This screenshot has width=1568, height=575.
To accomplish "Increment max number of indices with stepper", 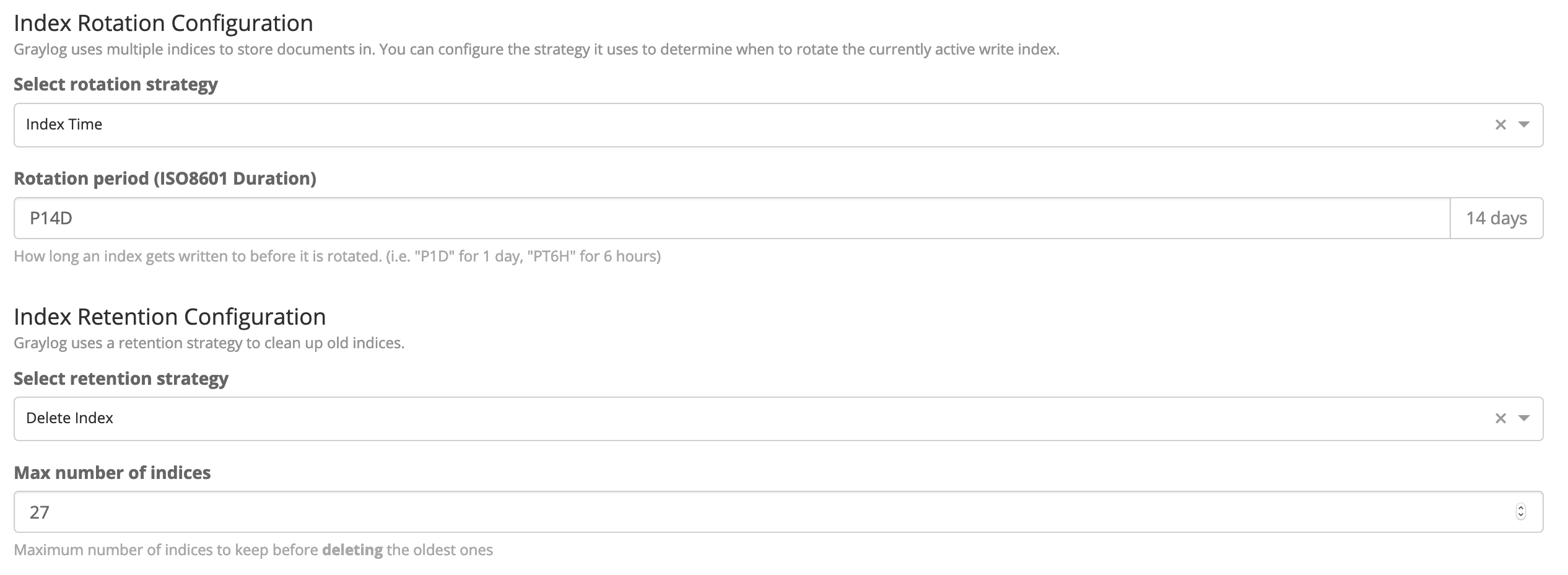I will click(x=1521, y=508).
